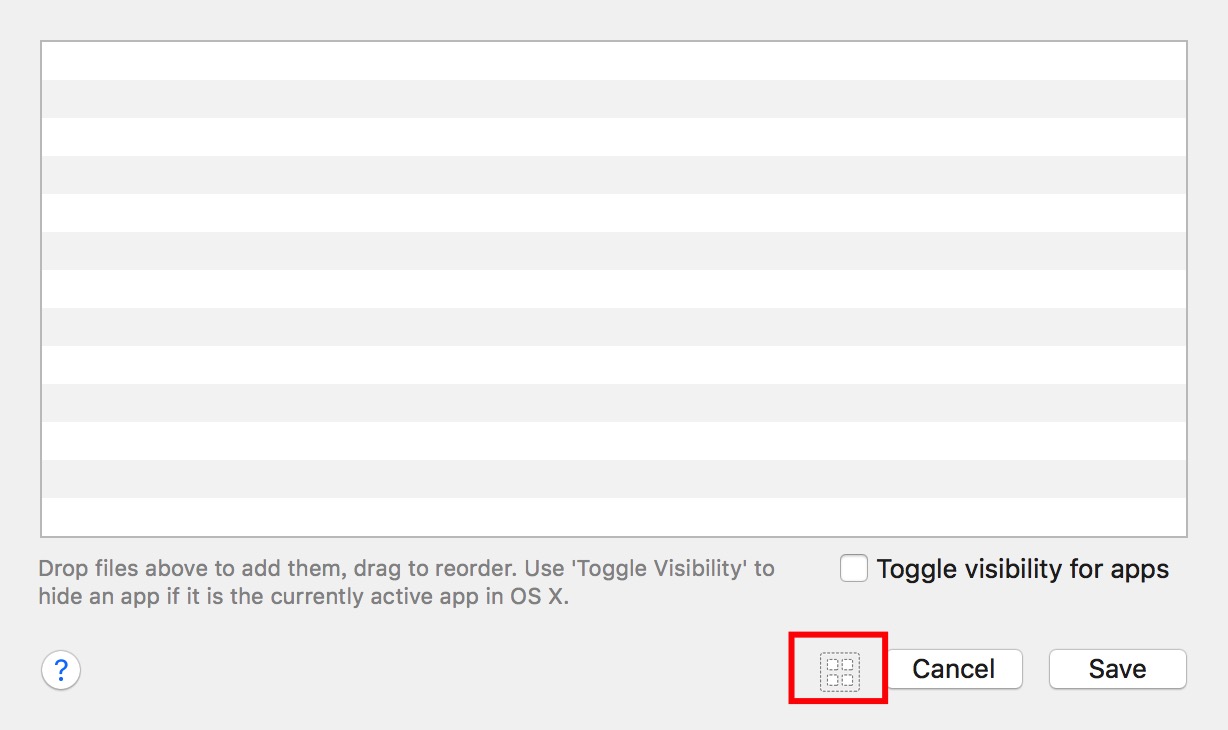
Task: Open help with the question mark button
Action: [x=61, y=669]
